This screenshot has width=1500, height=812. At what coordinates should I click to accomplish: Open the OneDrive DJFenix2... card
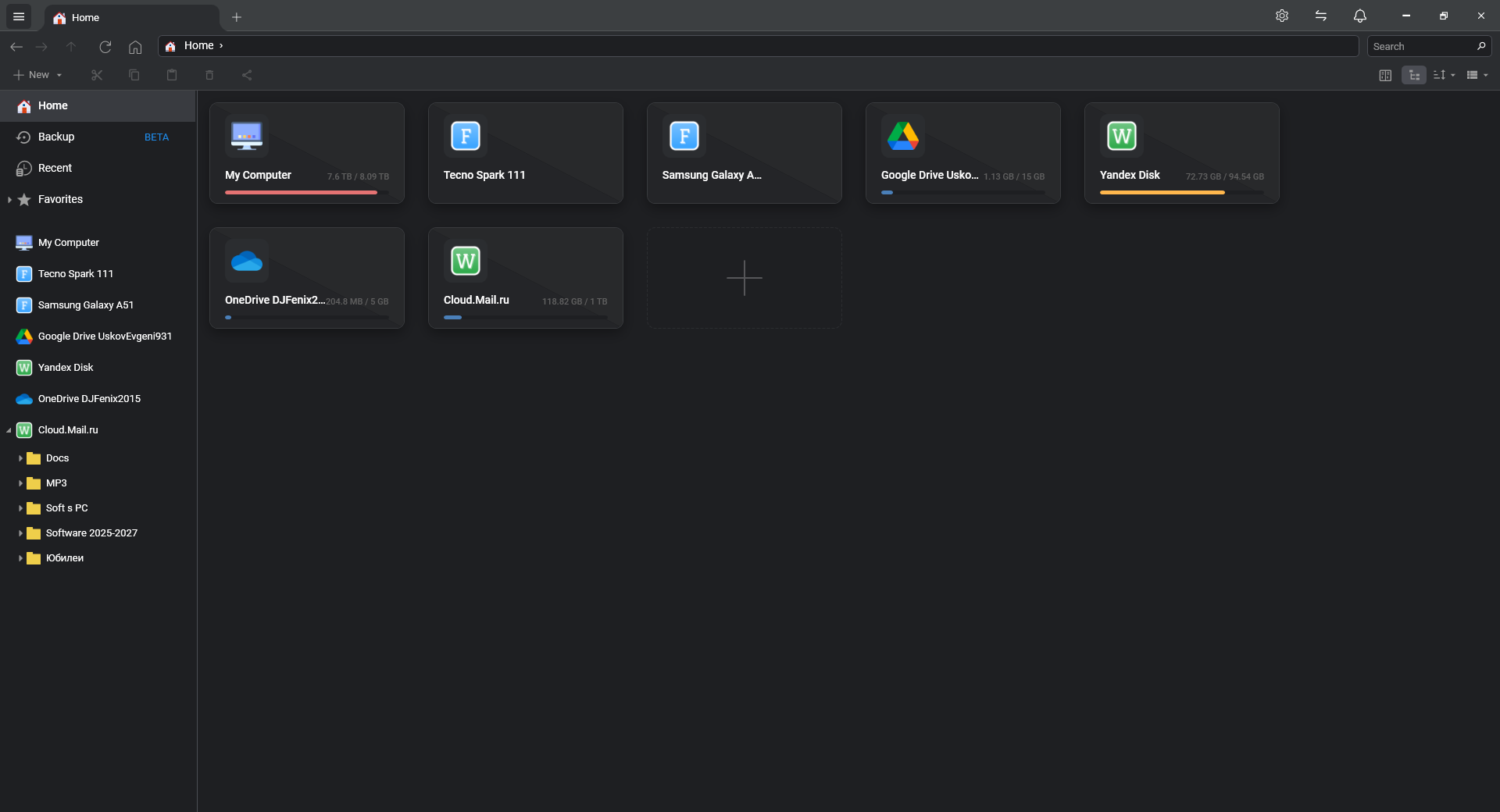[x=307, y=278]
